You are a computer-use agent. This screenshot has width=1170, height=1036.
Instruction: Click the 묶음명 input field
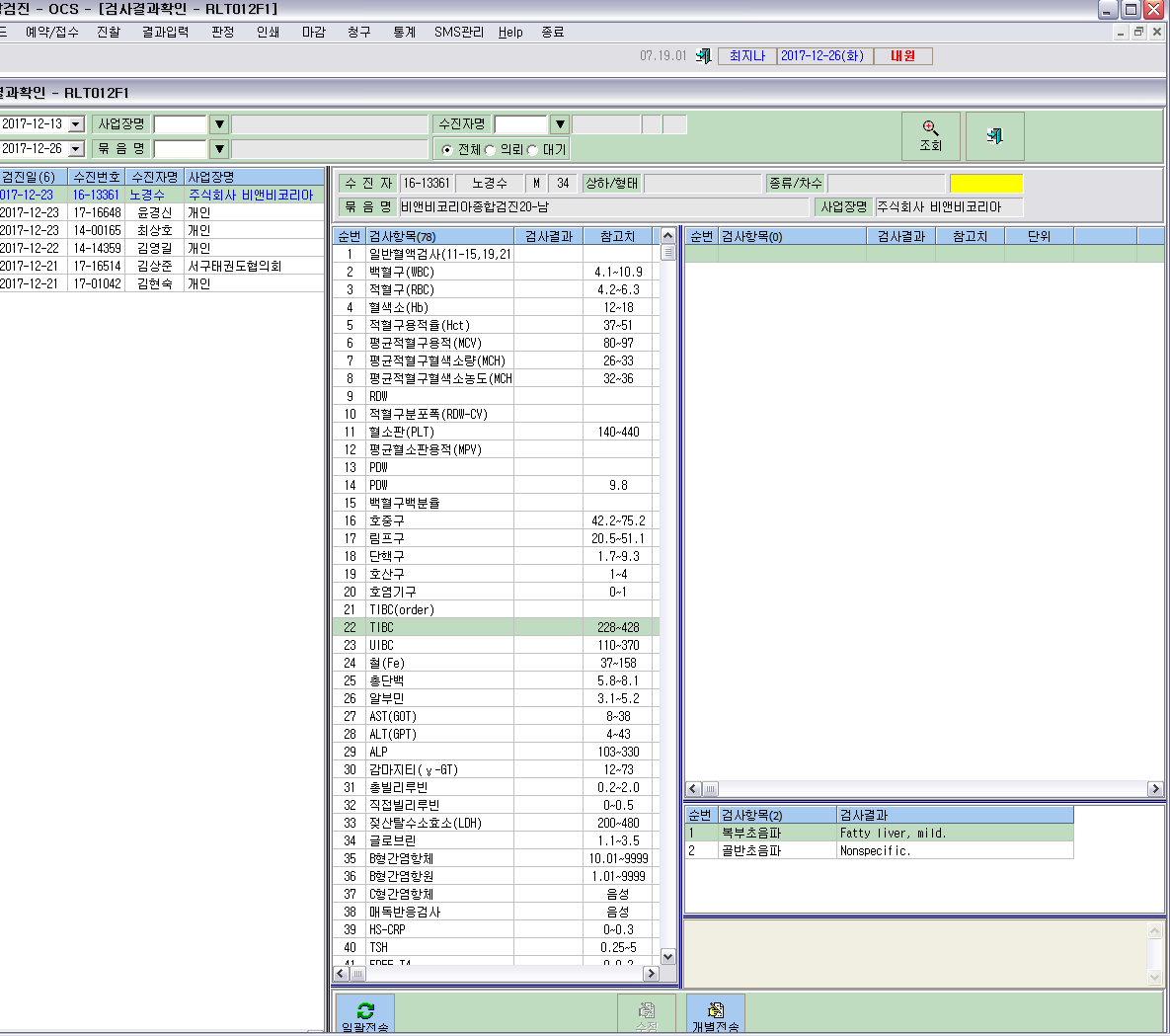coord(180,149)
